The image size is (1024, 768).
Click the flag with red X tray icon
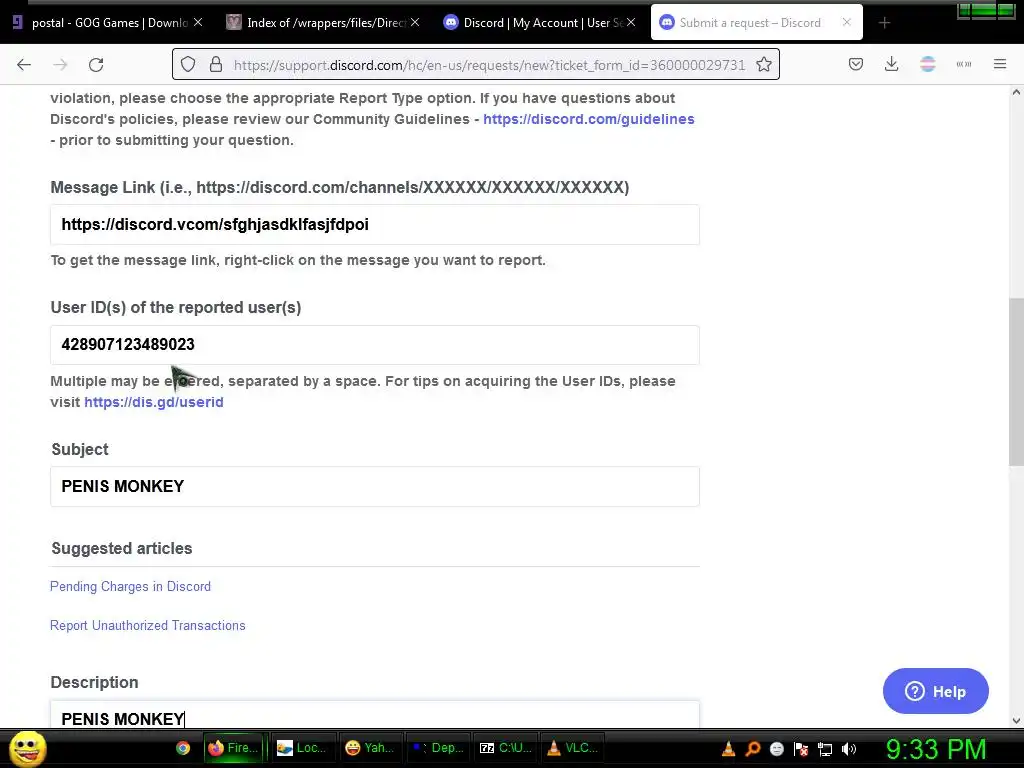click(x=801, y=749)
